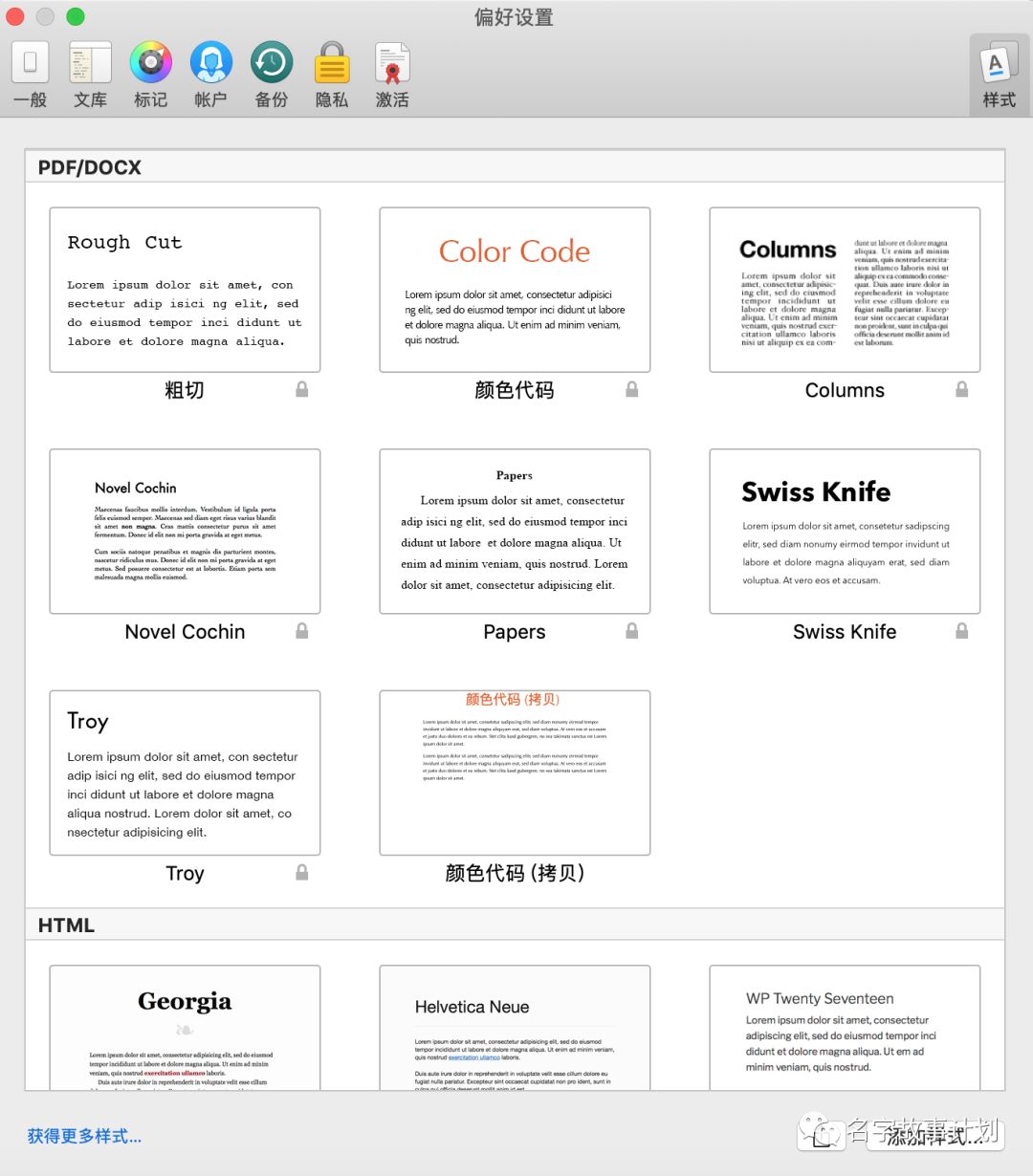Open the 文库 (Library) preferences pane
Image resolution: width=1033 pixels, height=1176 pixels.
click(91, 75)
